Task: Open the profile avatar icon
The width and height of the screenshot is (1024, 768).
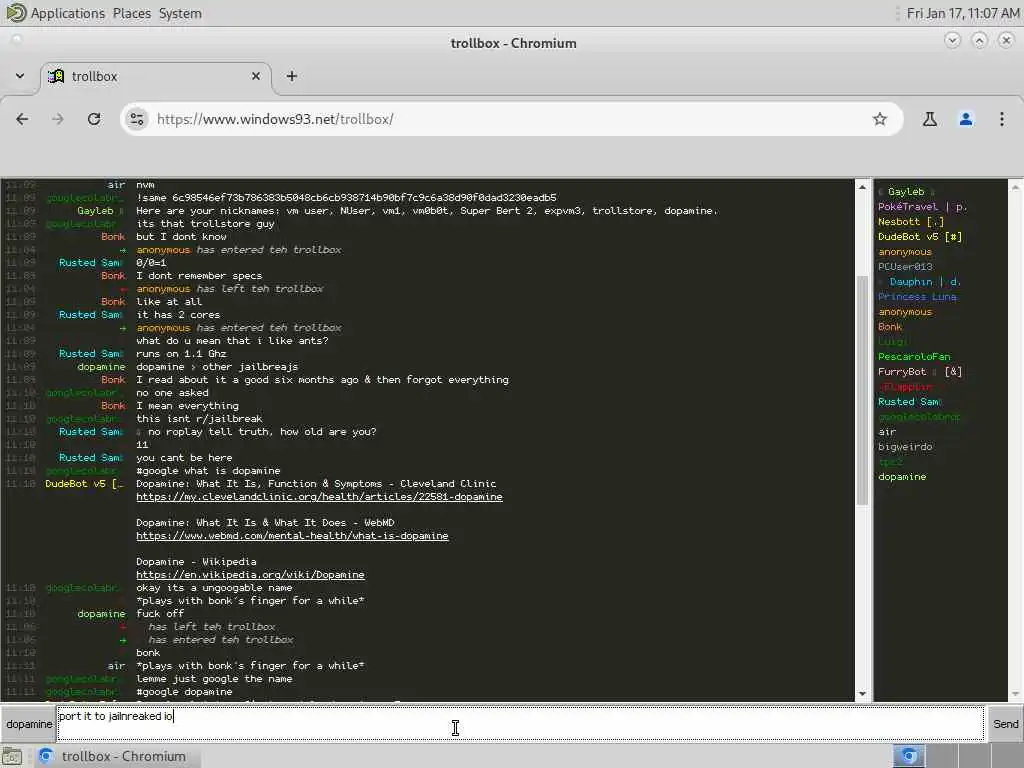Action: point(966,119)
